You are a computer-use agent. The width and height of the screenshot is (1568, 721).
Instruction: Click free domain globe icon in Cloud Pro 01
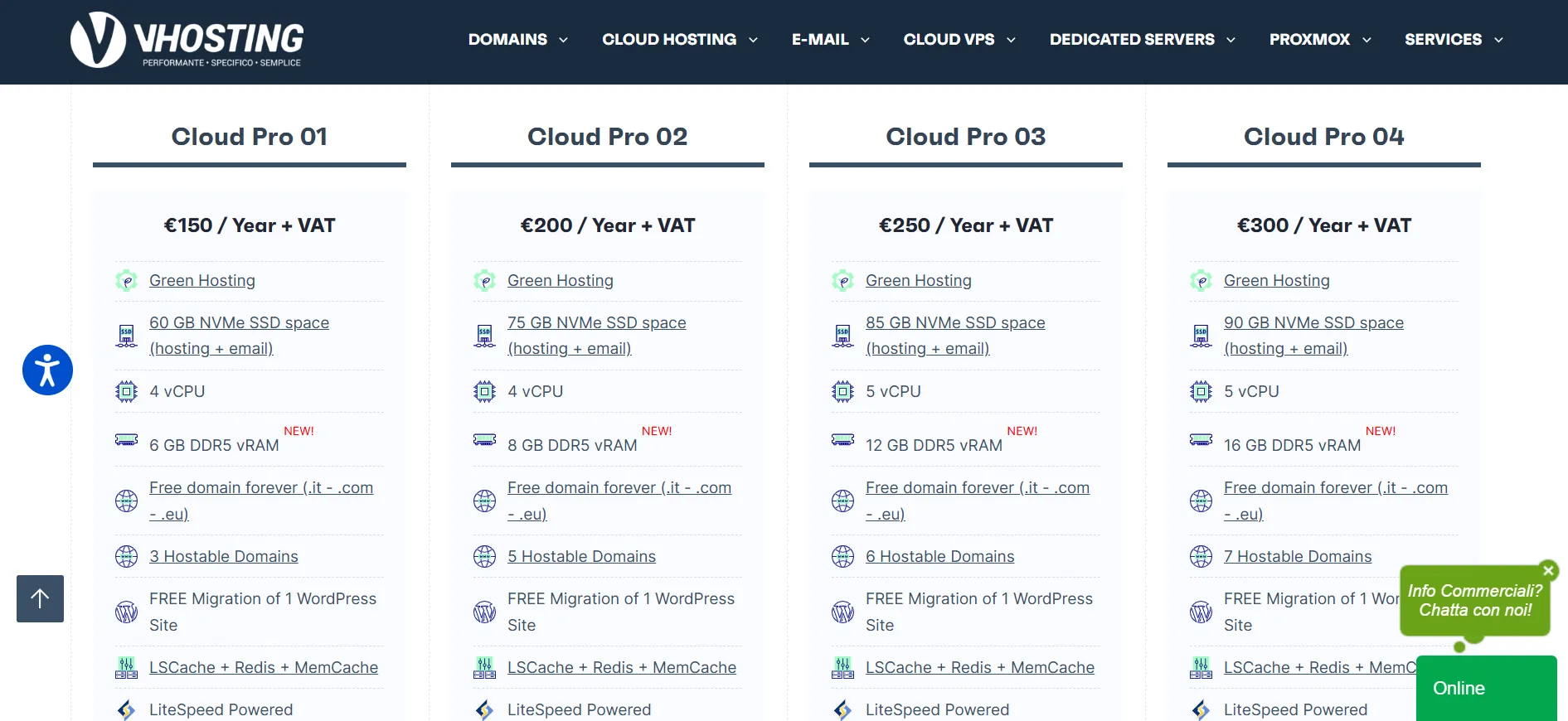coord(126,501)
